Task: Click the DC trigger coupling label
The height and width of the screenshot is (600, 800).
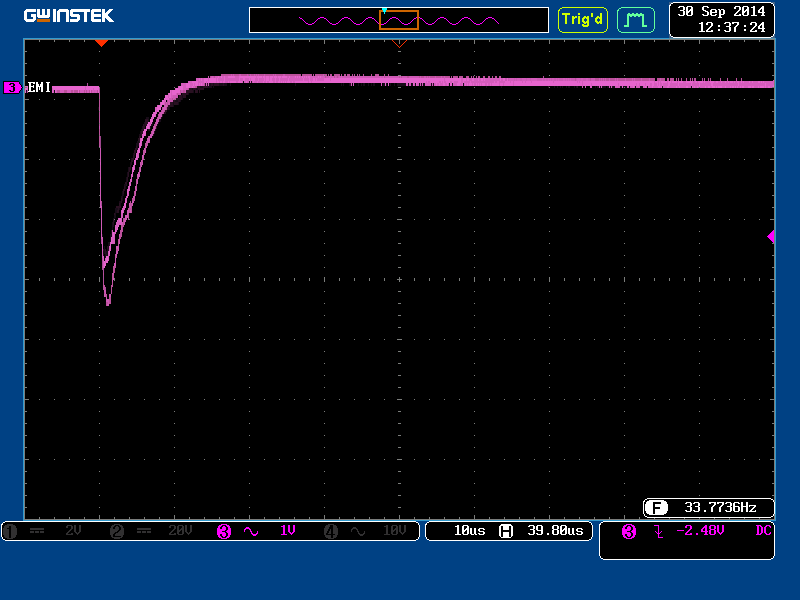Action: pos(763,531)
